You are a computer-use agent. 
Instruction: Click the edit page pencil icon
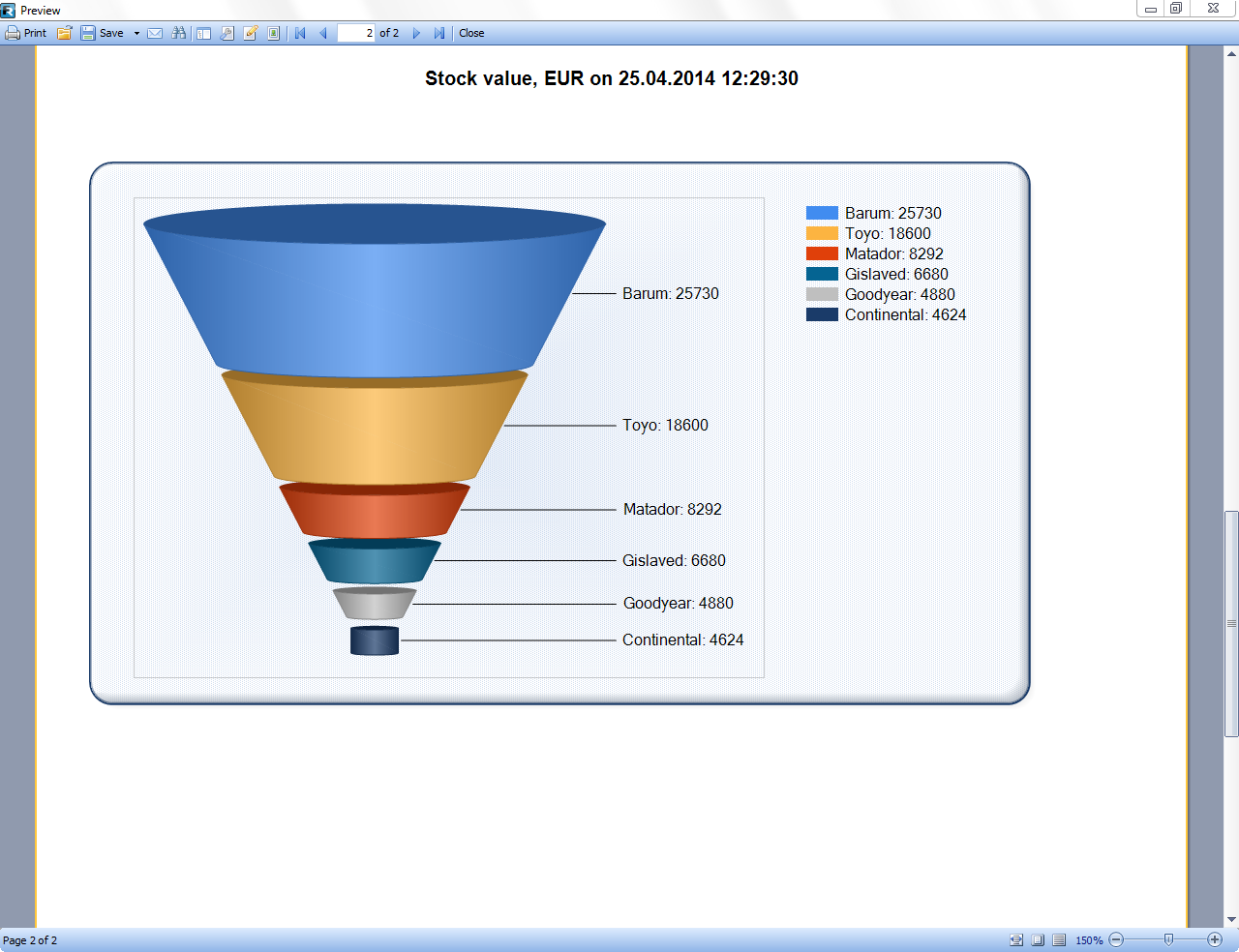click(x=251, y=33)
